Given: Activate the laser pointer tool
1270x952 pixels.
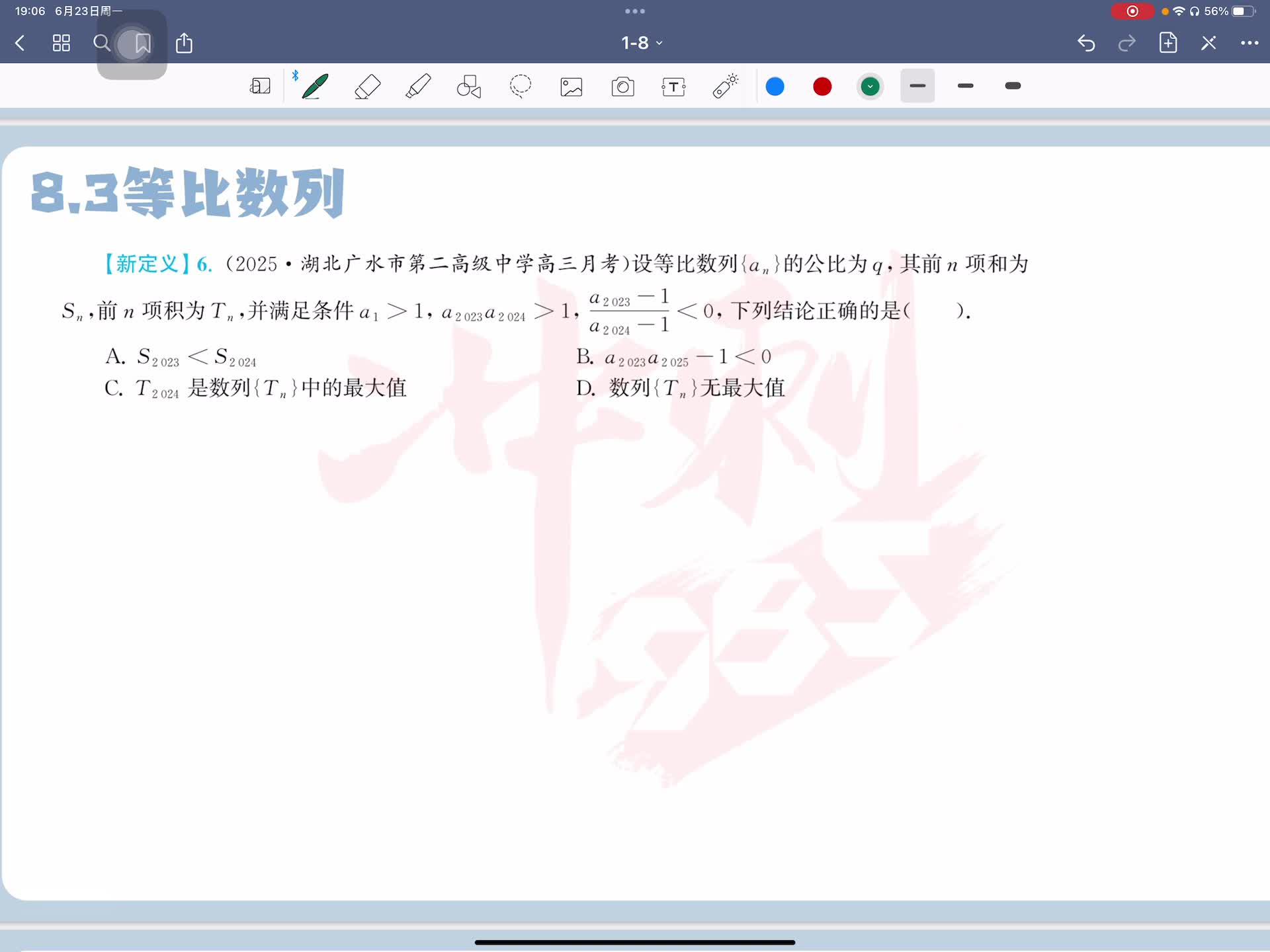Looking at the screenshot, I should click(x=725, y=87).
